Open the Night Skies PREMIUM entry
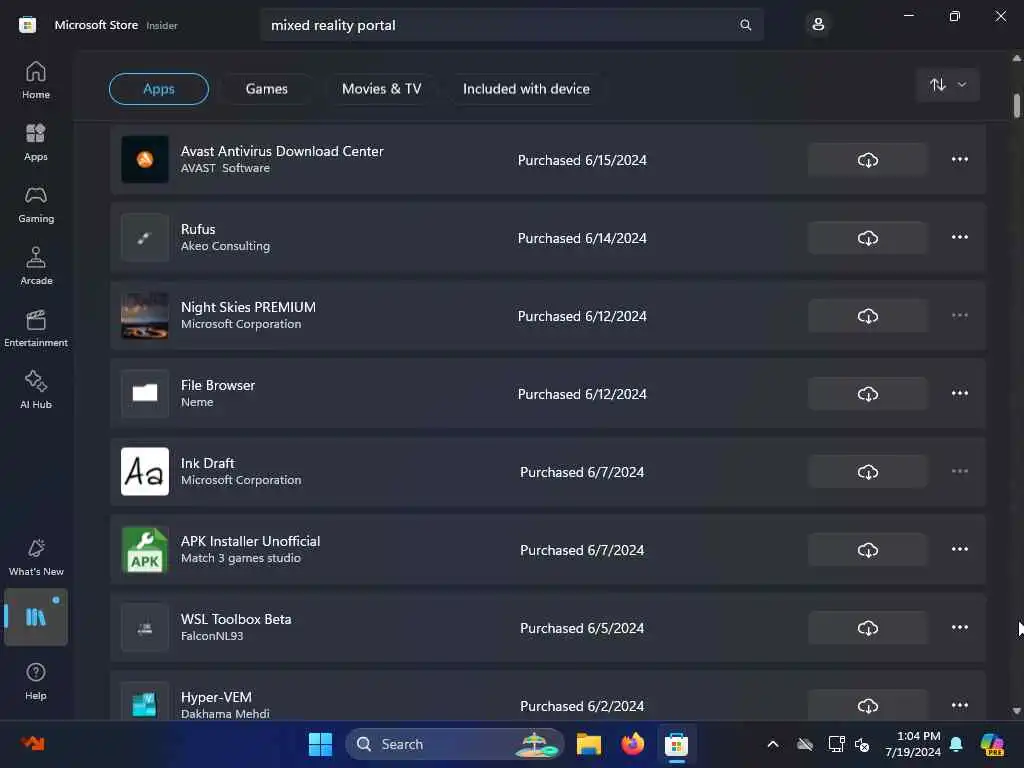Image resolution: width=1024 pixels, height=768 pixels. (547, 316)
